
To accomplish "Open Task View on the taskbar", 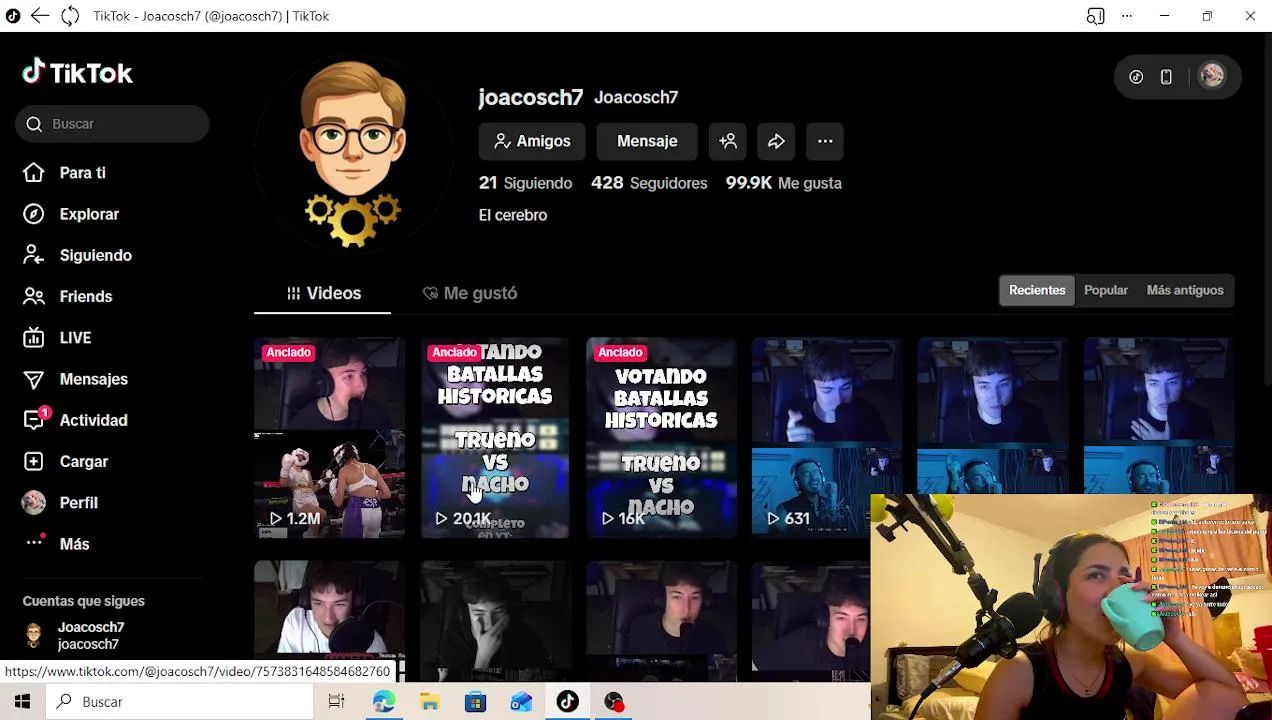I will pos(336,702).
